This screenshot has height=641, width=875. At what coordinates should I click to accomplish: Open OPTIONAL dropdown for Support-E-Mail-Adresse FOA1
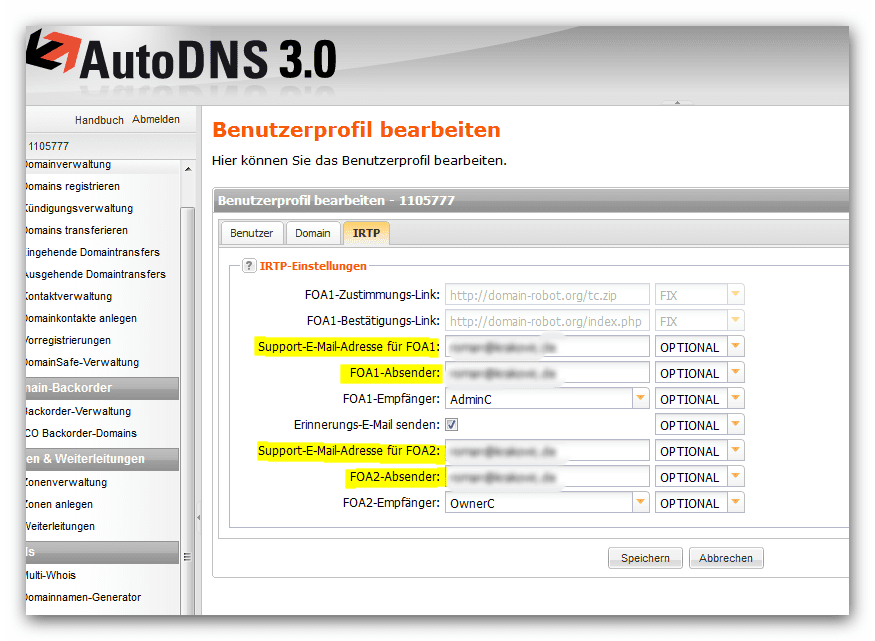(735, 346)
